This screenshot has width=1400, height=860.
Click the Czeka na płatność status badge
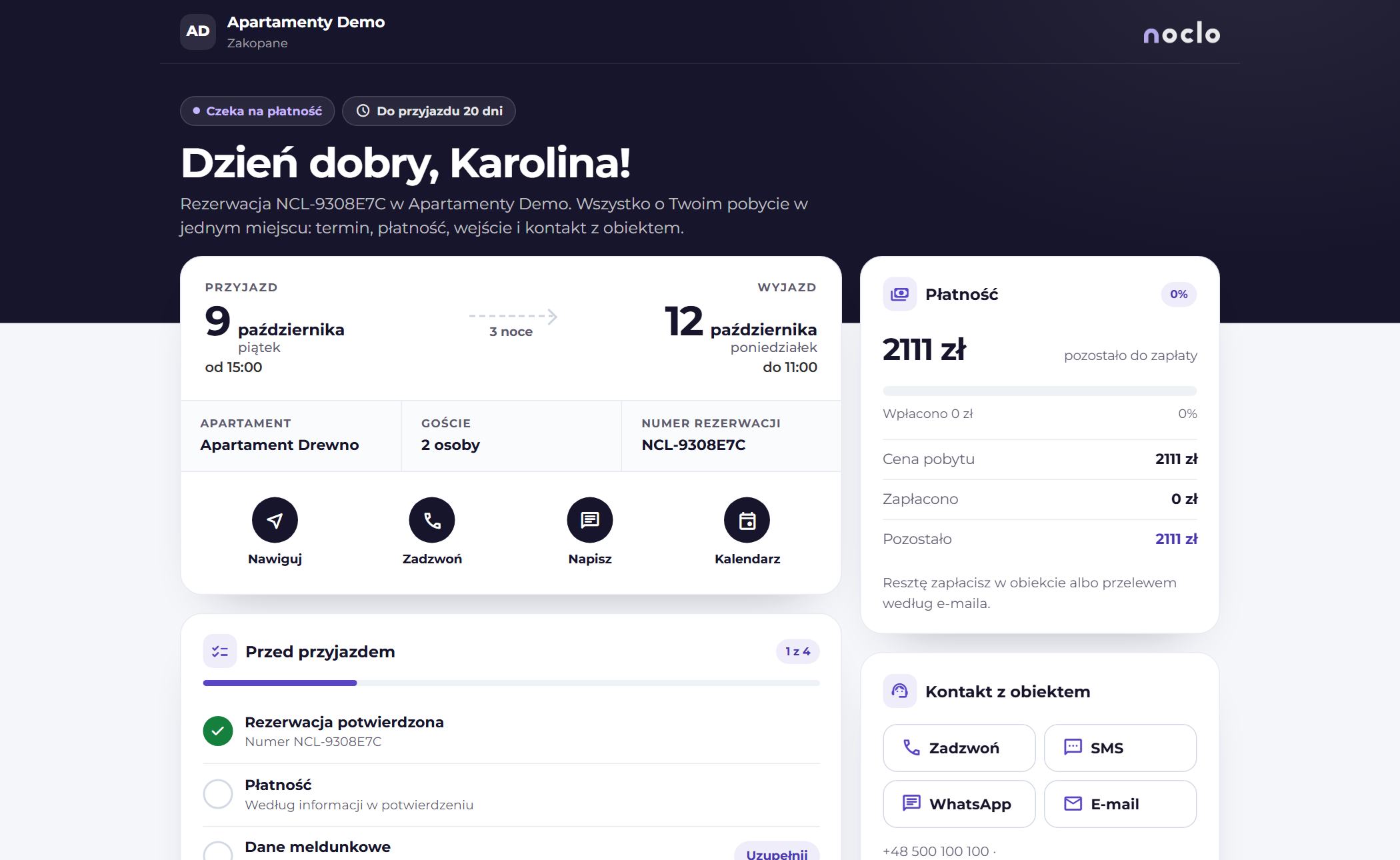(257, 111)
